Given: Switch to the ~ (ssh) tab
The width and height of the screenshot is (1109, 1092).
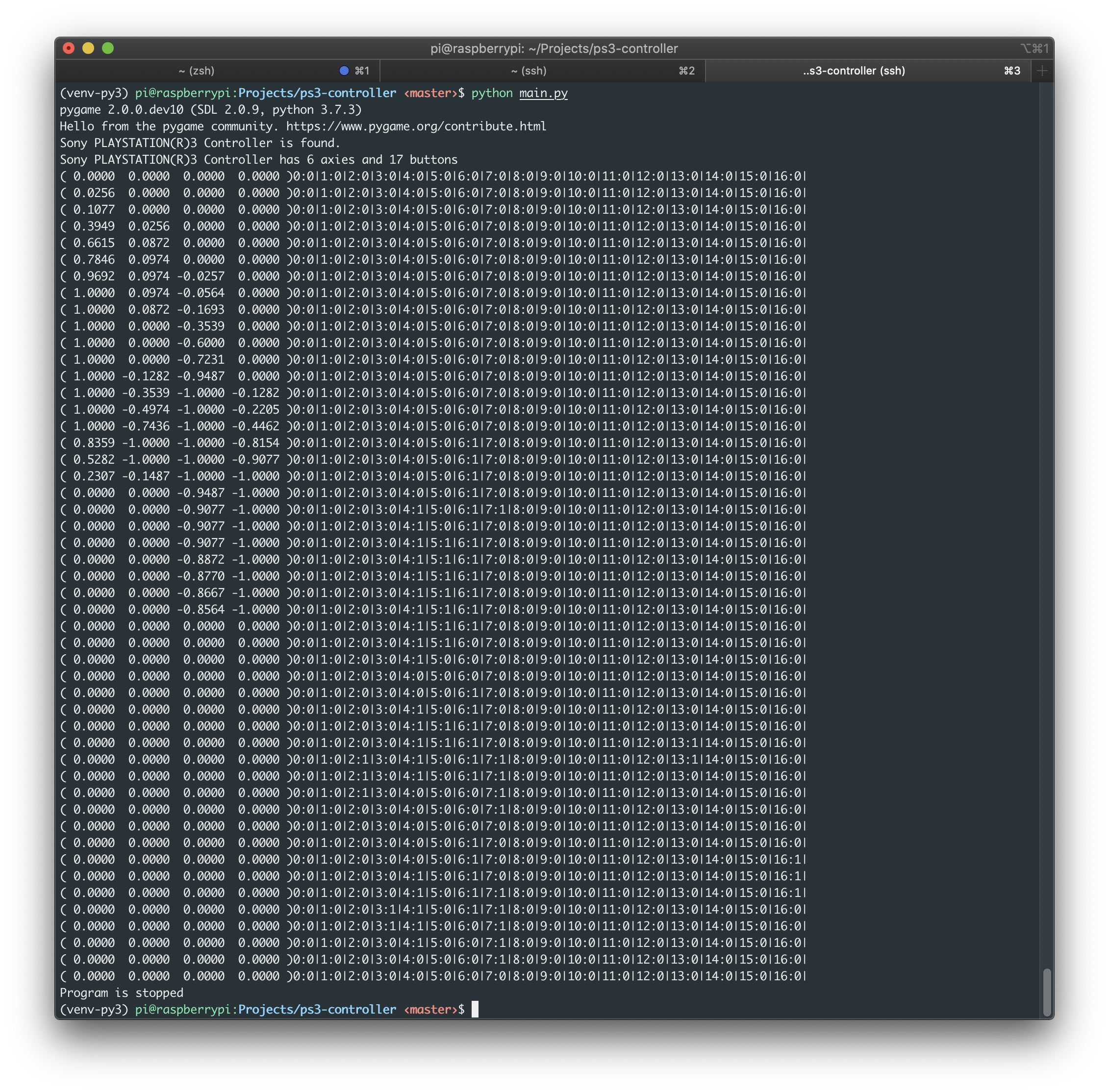Looking at the screenshot, I should (529, 71).
